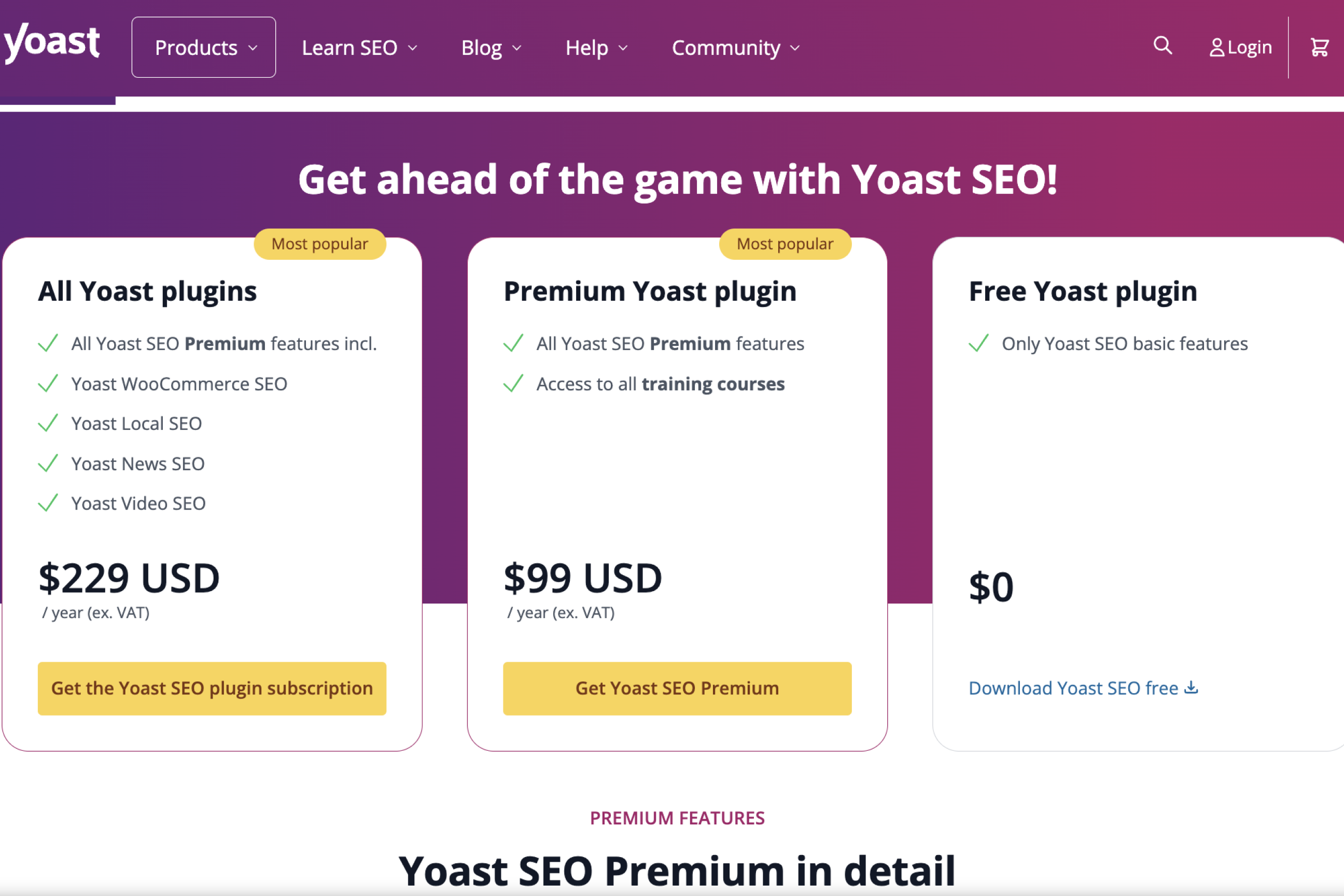Screen dimensions: 1344x896
Task: Click the shopping cart icon
Action: coord(1319,47)
